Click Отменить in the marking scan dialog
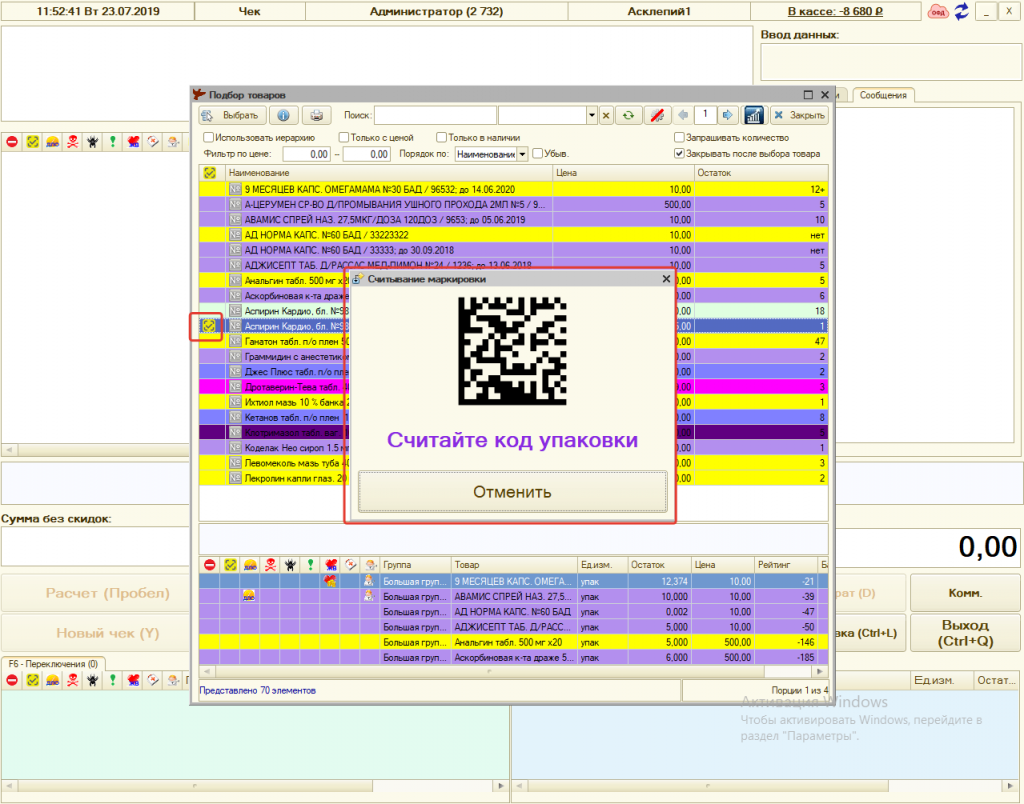This screenshot has width=1024, height=804. (512, 492)
